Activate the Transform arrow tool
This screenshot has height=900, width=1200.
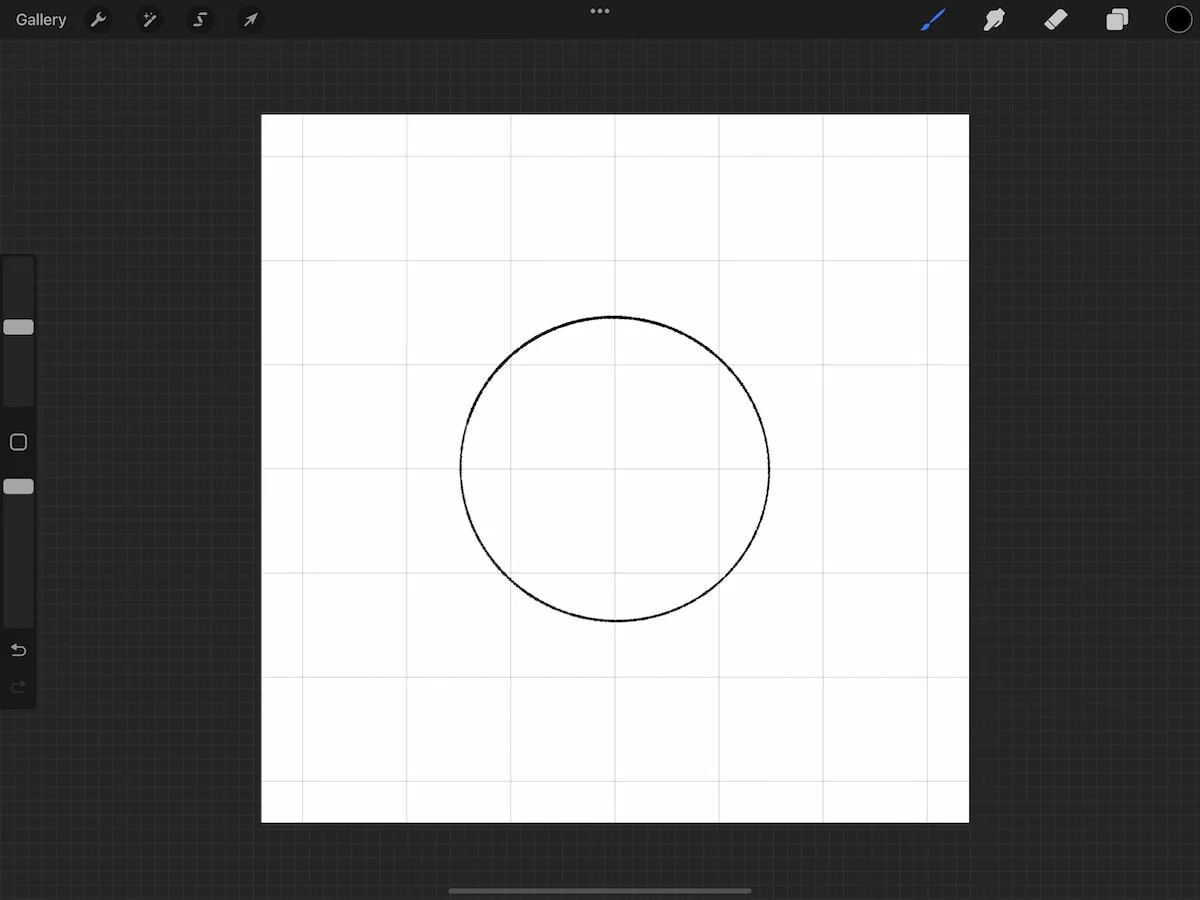(250, 20)
